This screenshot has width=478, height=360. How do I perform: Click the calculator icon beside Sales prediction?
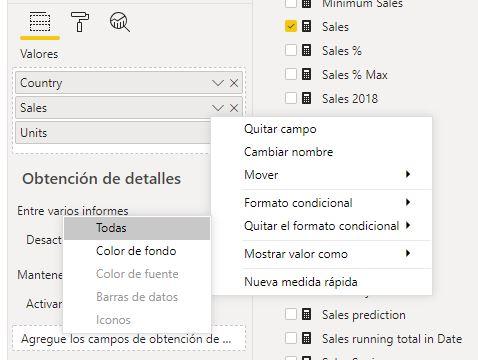[x=306, y=314]
